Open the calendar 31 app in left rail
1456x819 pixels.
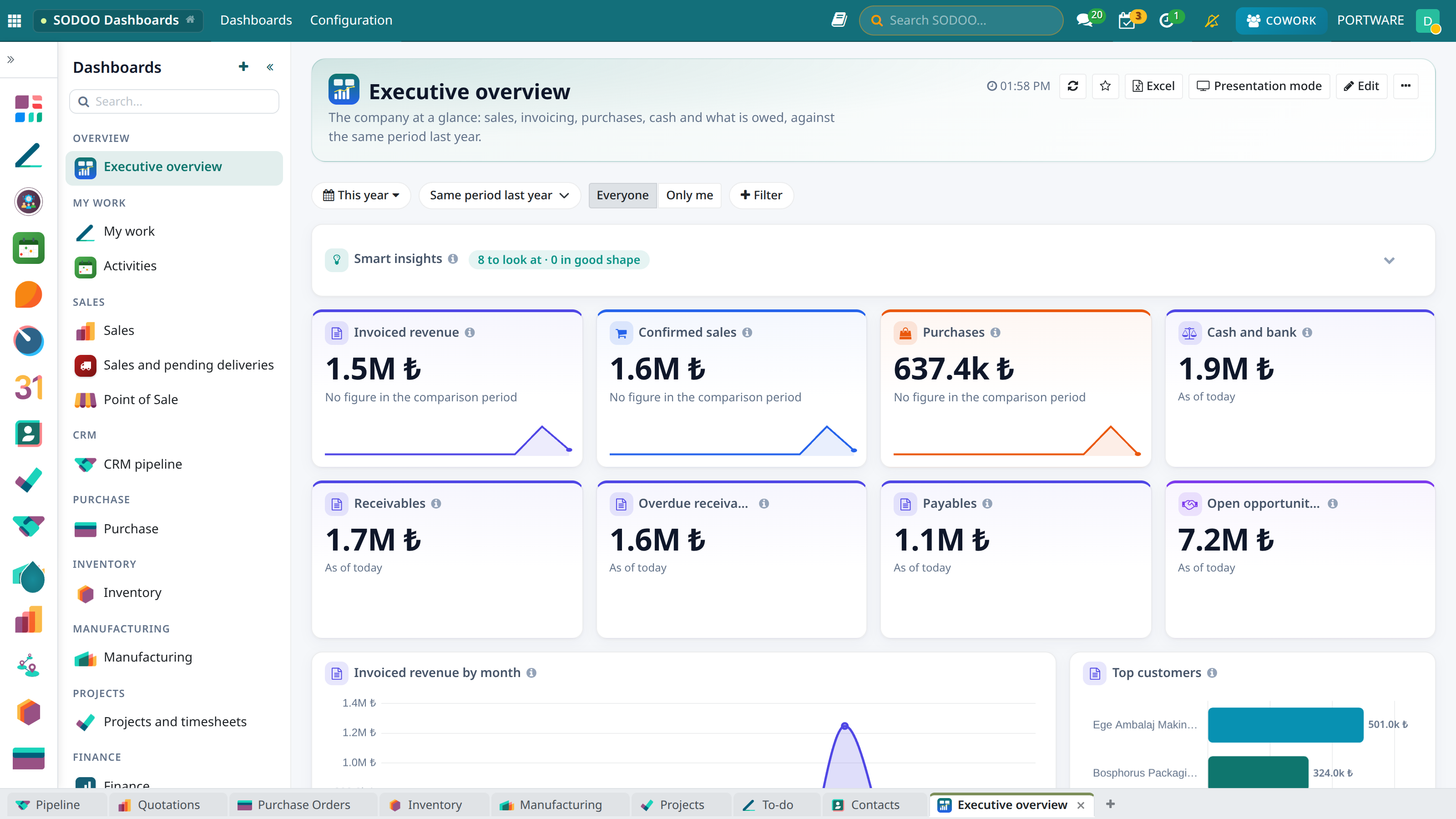(x=28, y=387)
